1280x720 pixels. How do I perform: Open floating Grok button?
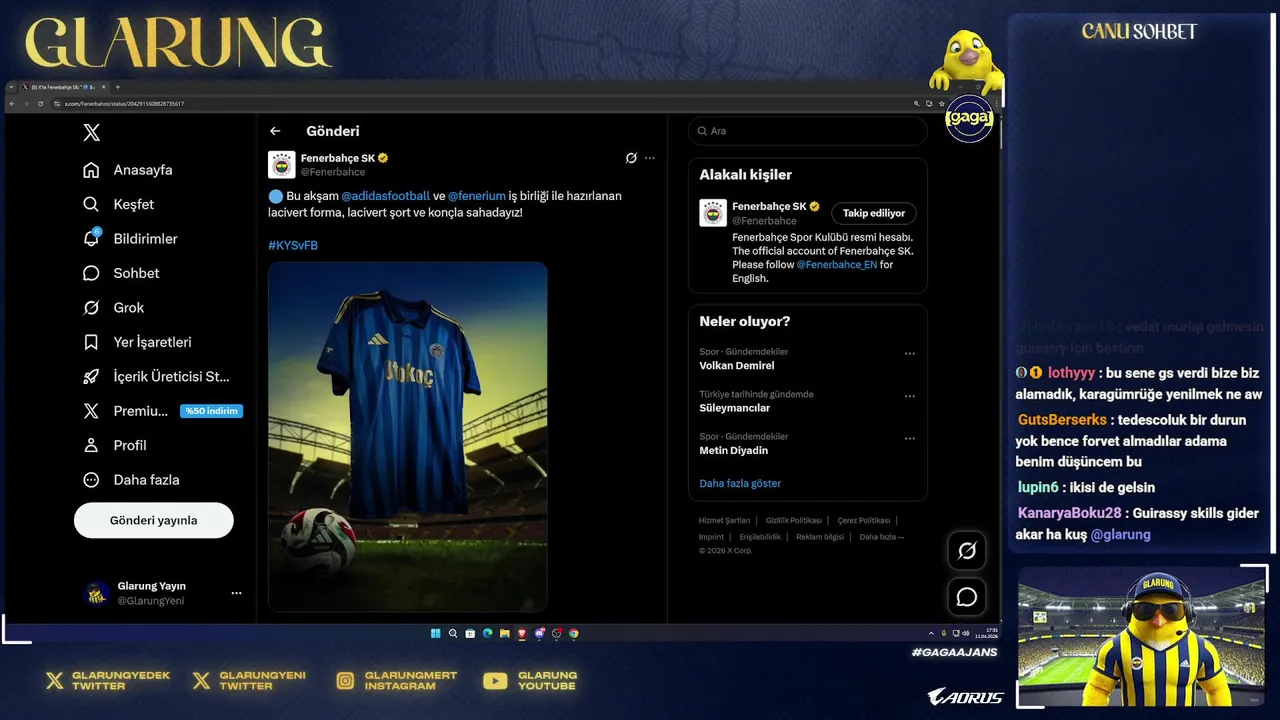pyautogui.click(x=967, y=551)
